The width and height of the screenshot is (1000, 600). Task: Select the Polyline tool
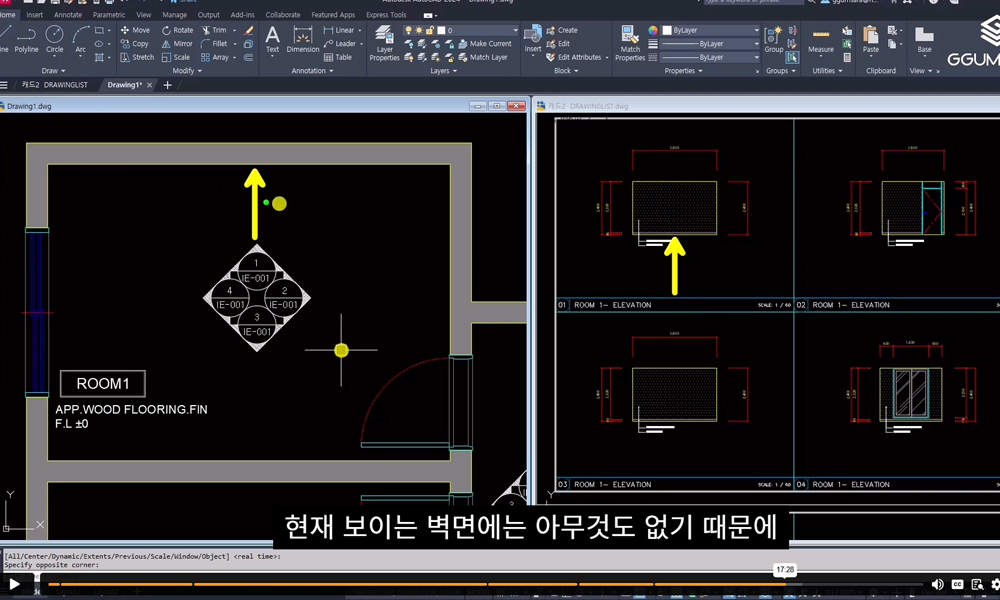point(26,40)
